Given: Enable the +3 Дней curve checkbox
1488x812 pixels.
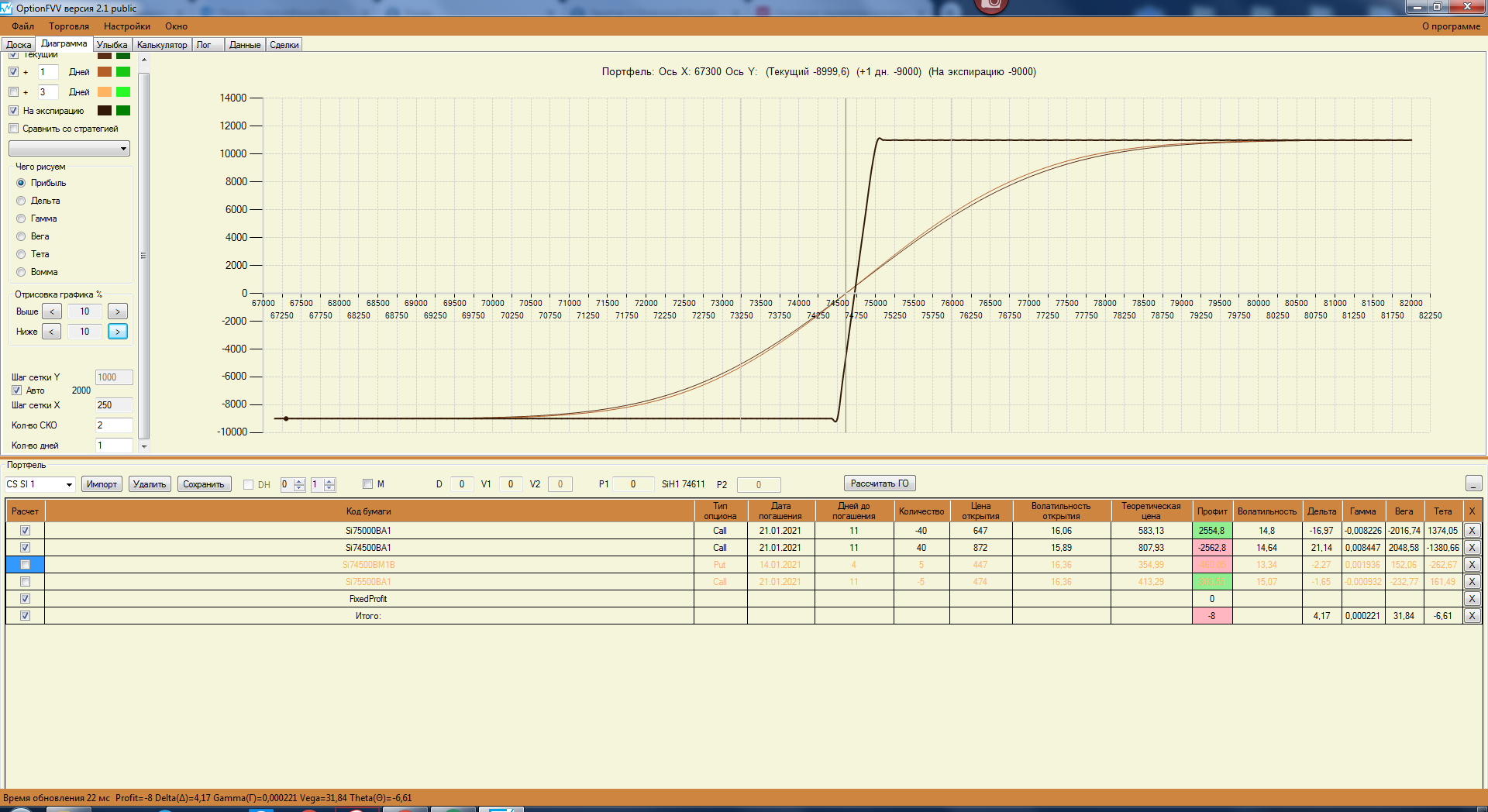Looking at the screenshot, I should [13, 92].
